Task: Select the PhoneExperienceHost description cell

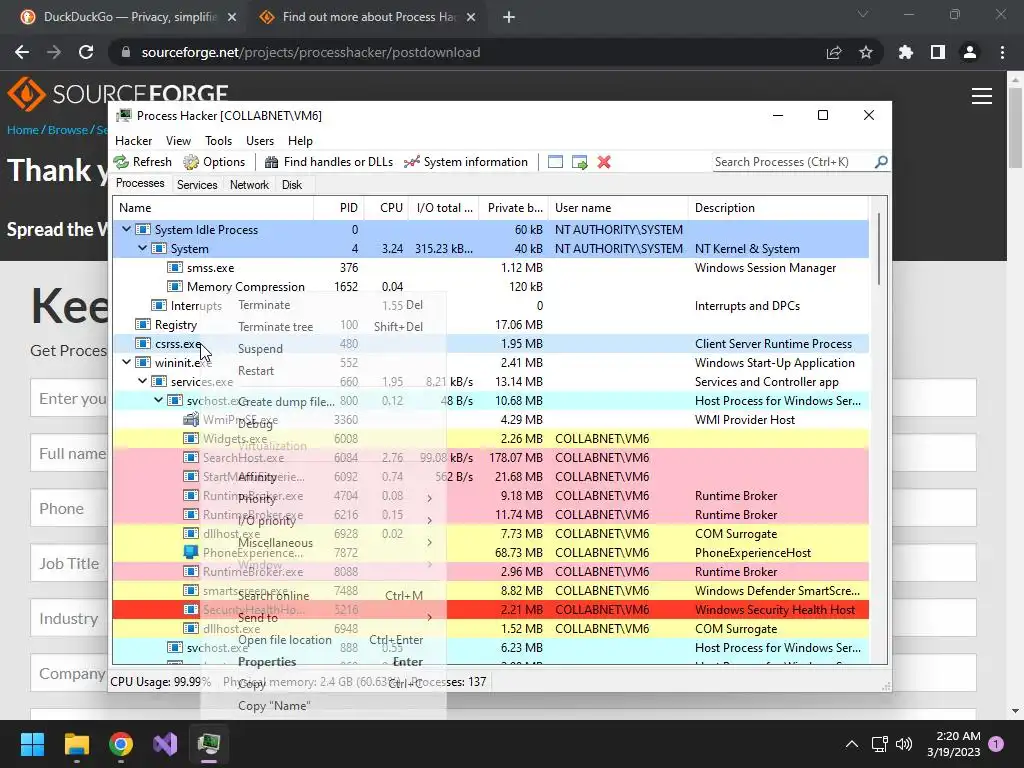Action: 753,552
